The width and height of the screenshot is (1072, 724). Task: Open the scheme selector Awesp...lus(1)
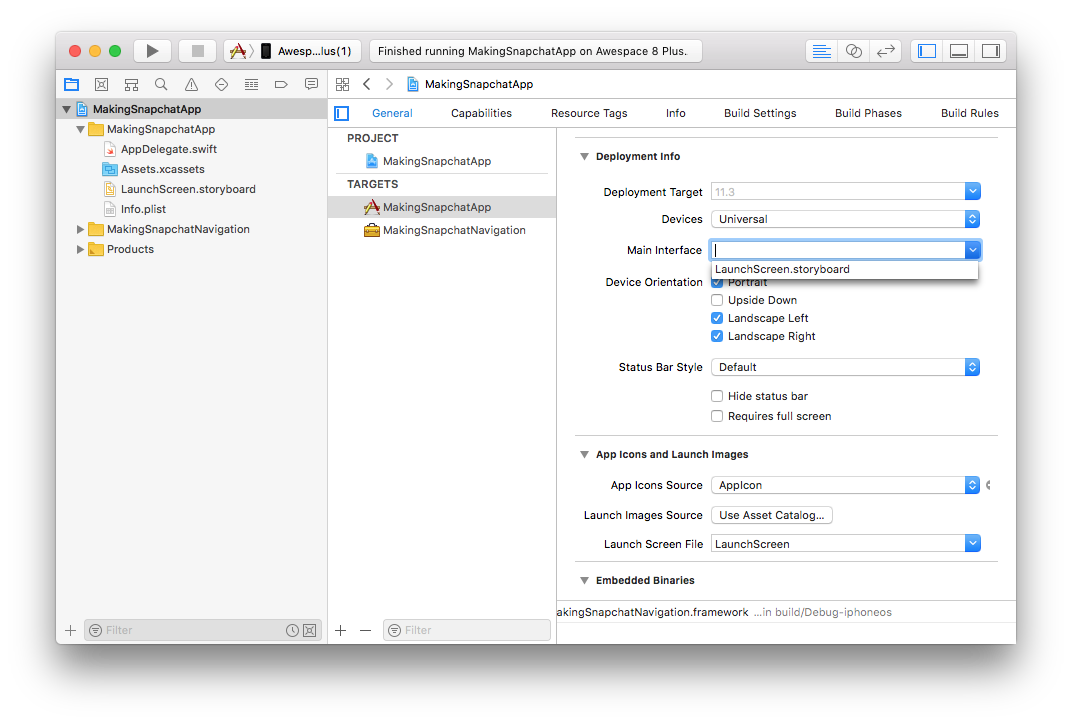click(293, 51)
